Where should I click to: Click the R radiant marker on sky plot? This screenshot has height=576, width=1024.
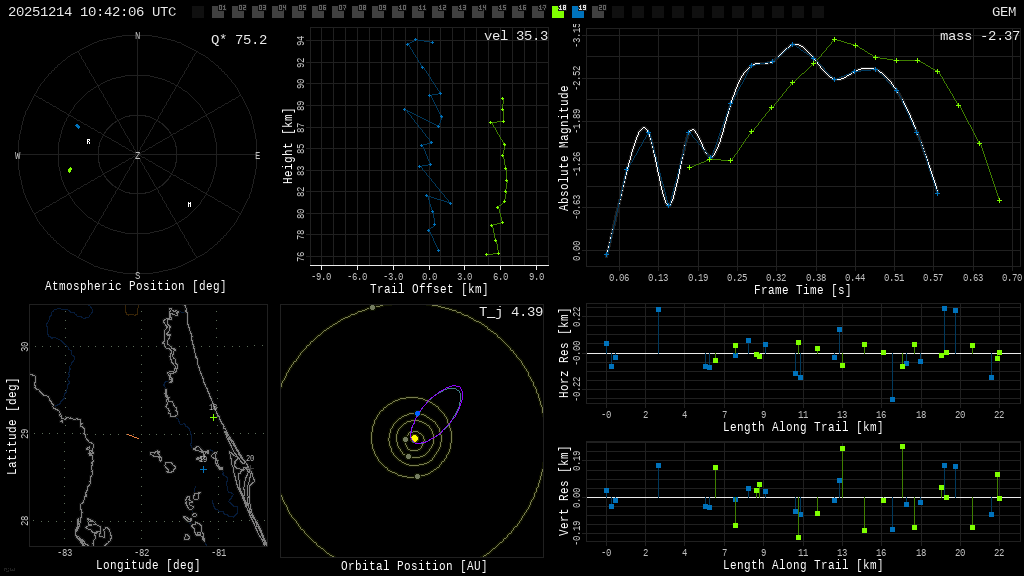88,141
